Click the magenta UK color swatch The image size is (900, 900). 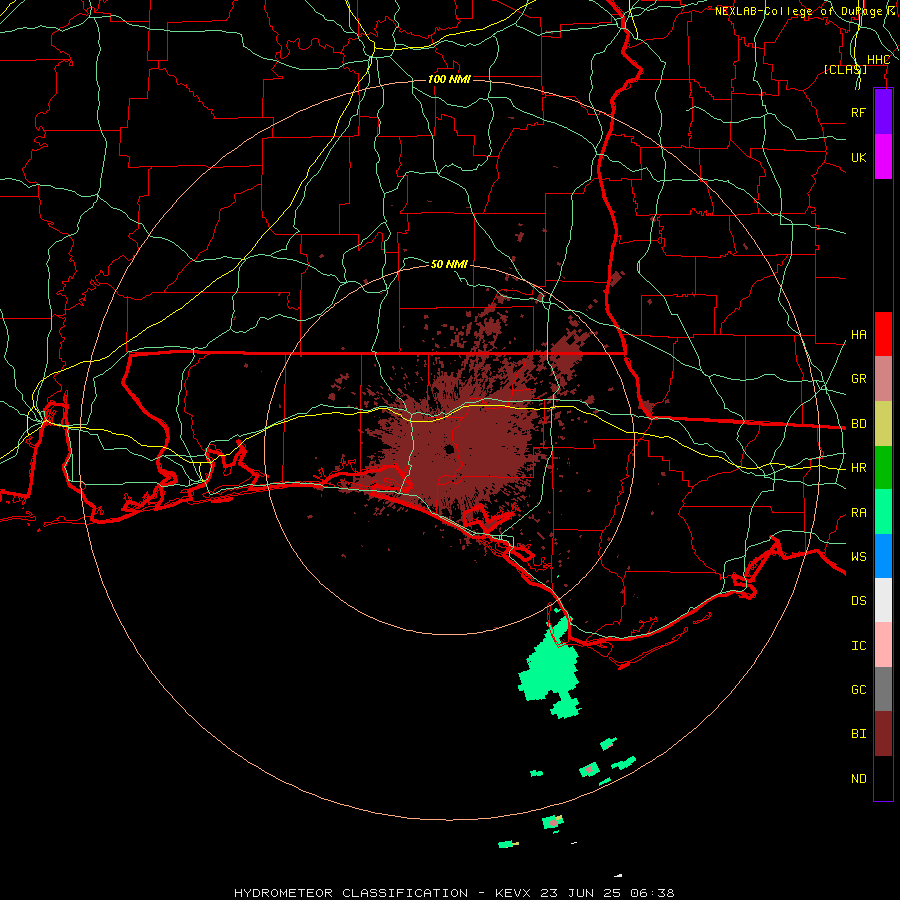(x=883, y=157)
